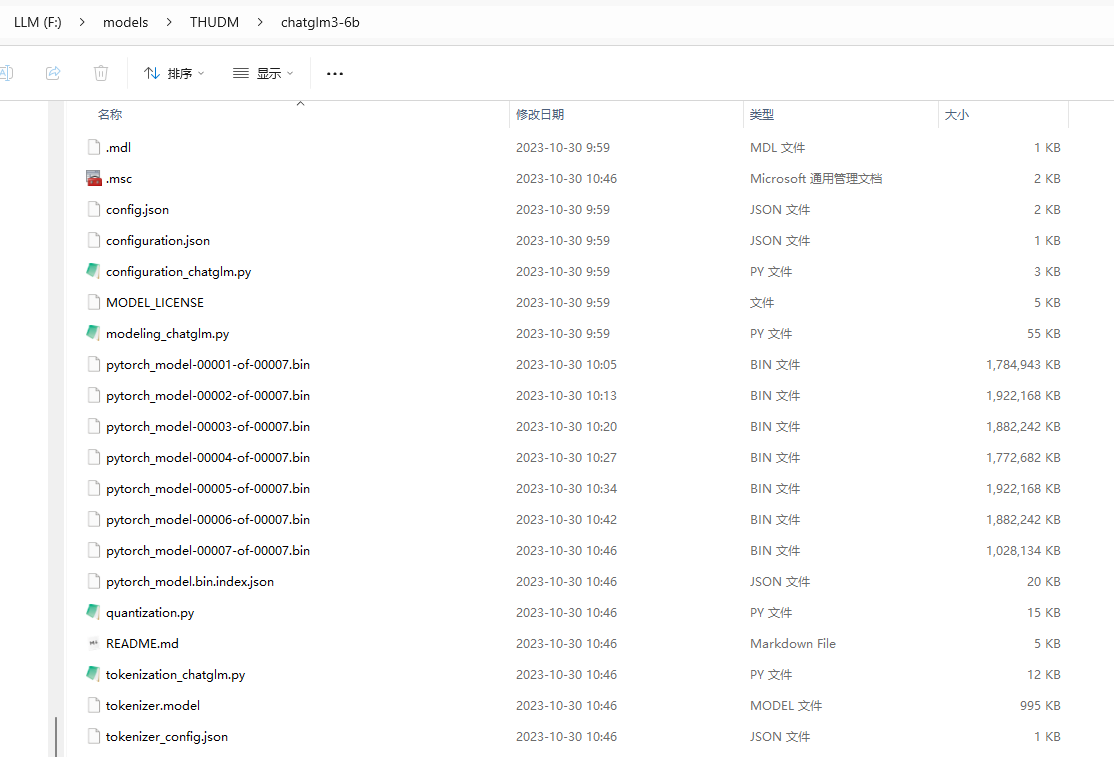1114x757 pixels.
Task: Click the 1,784,943 KB size cell
Action: coord(1023,364)
